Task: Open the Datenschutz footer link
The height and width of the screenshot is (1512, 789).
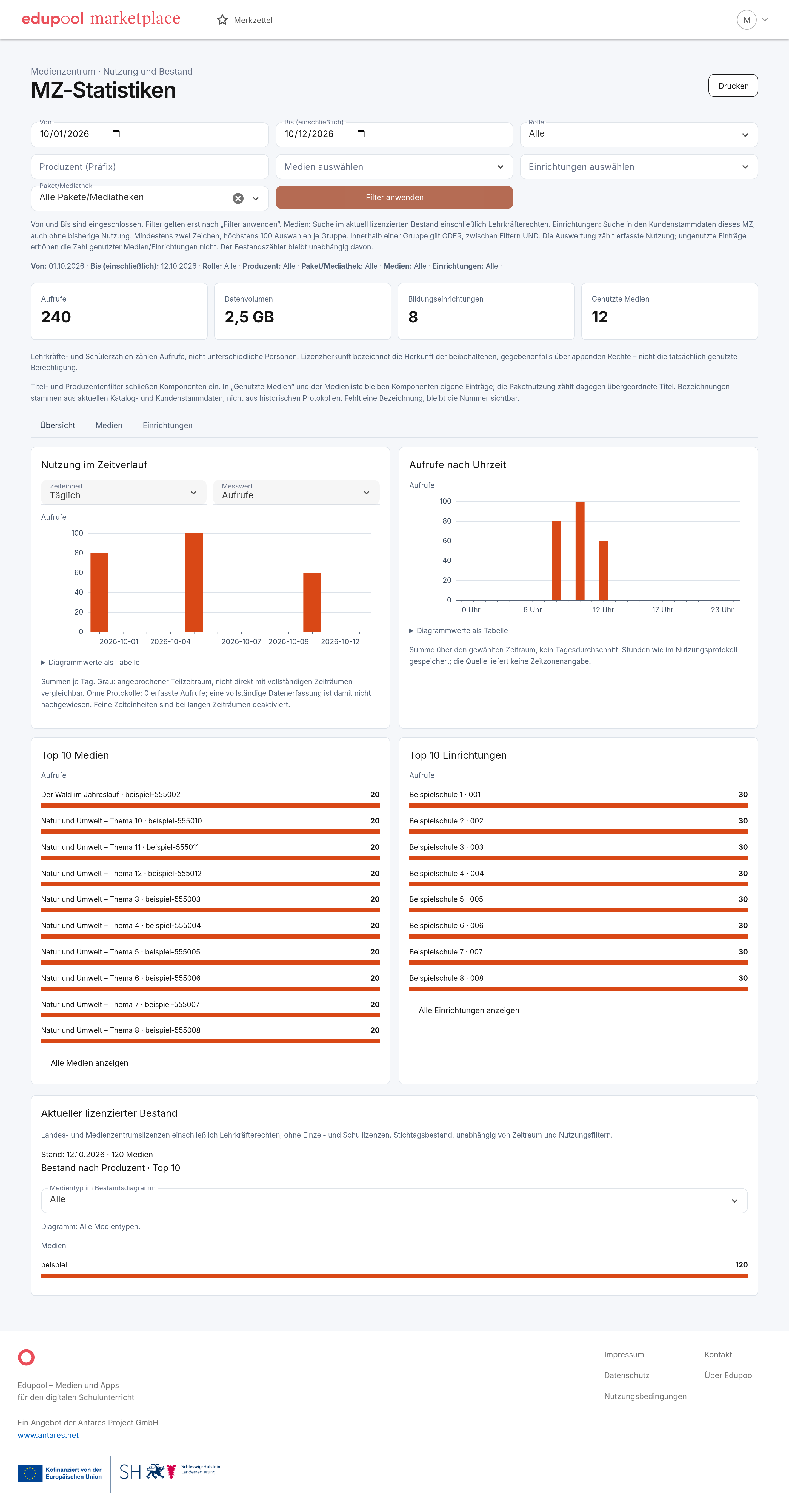Action: pyautogui.click(x=627, y=1375)
